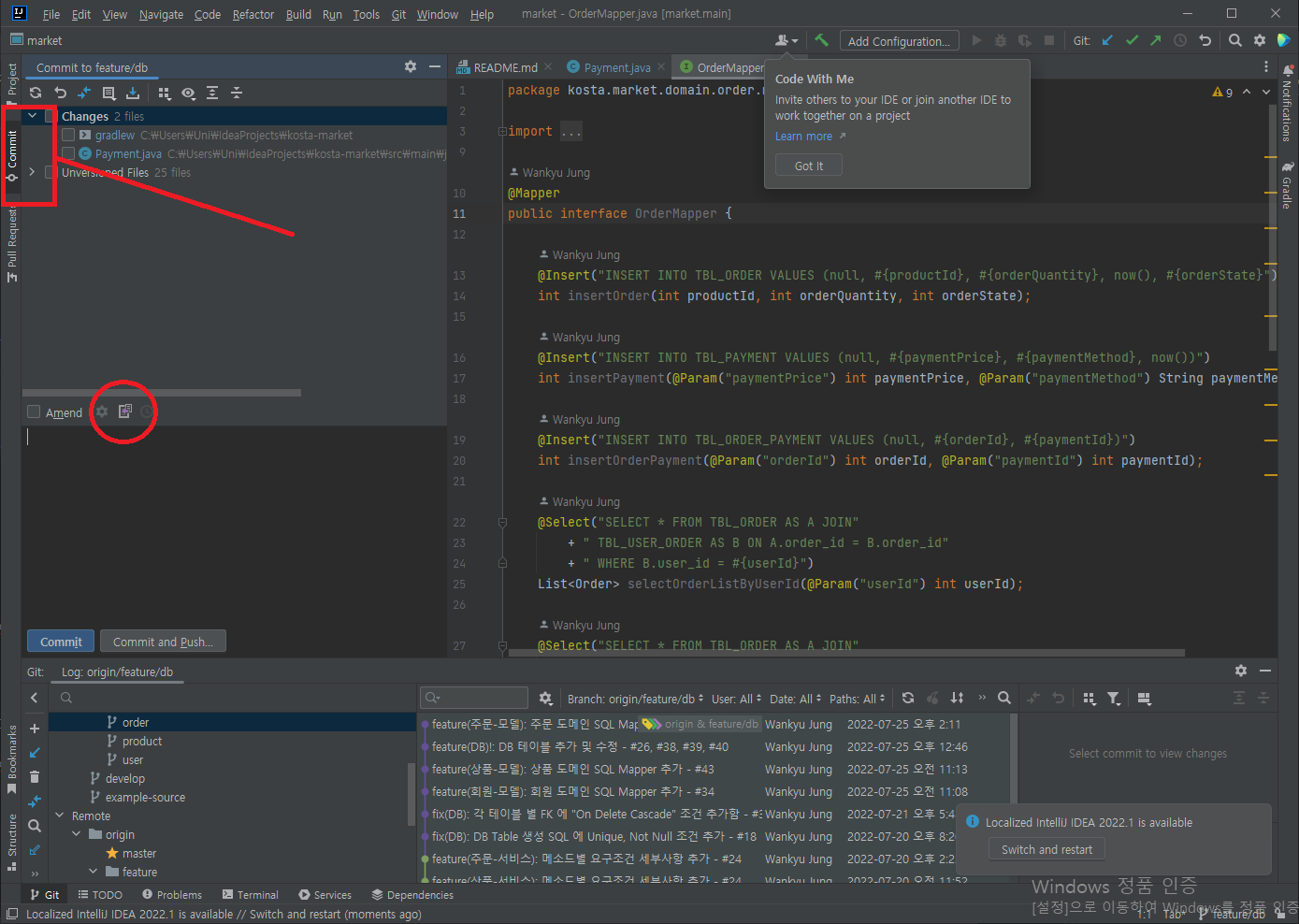Open commit options gear next to Amend

(101, 411)
